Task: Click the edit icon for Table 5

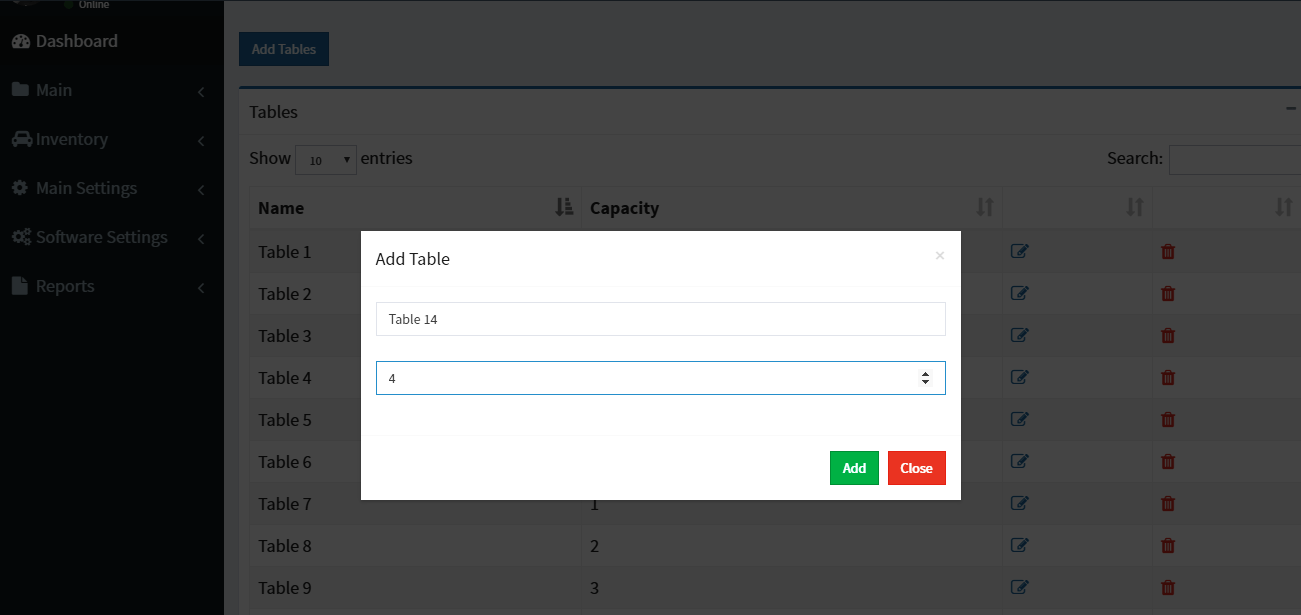Action: click(1019, 420)
